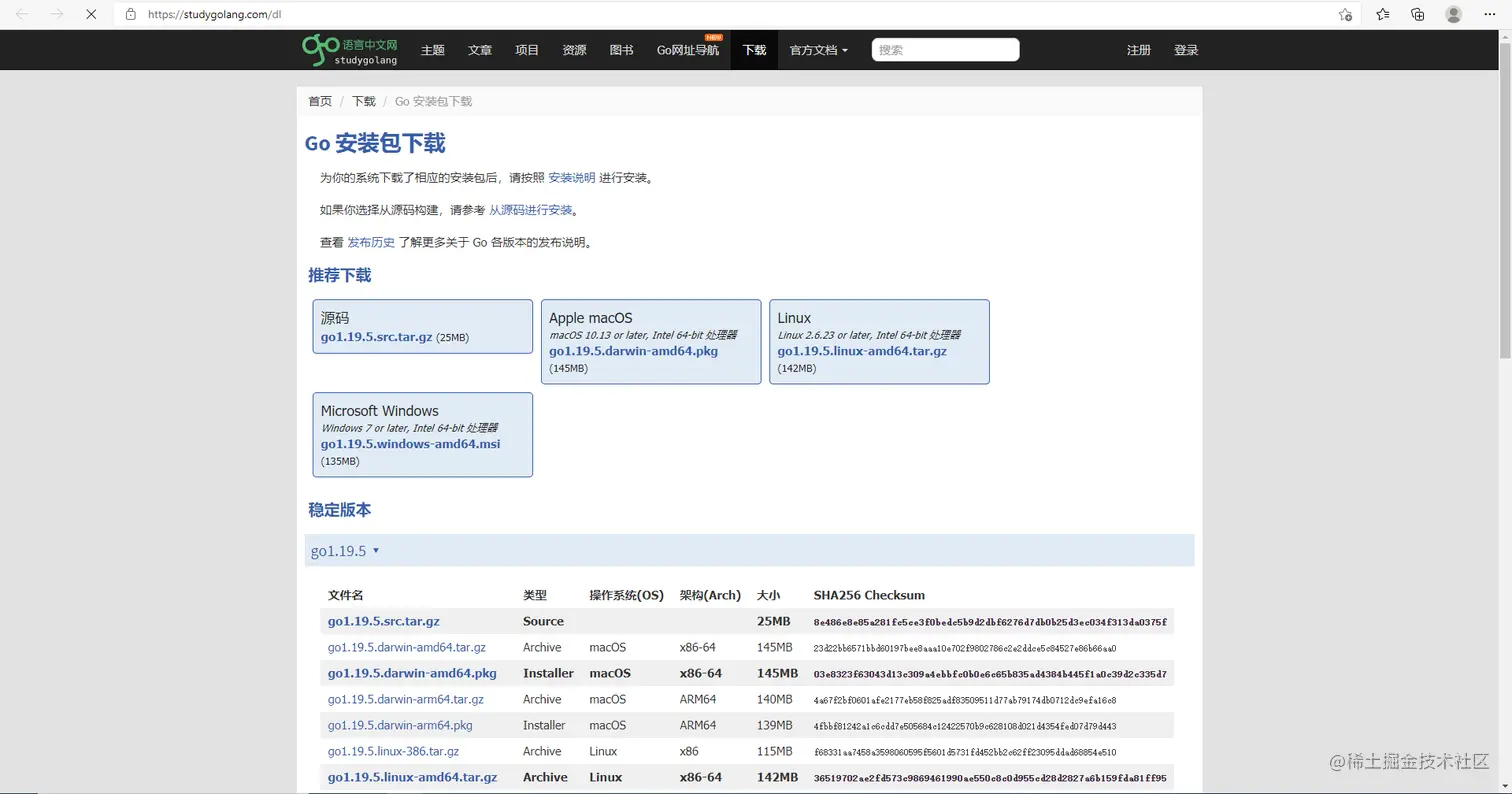Click the 139MB size cell
This screenshot has width=1512, height=794.
pyautogui.click(x=775, y=725)
